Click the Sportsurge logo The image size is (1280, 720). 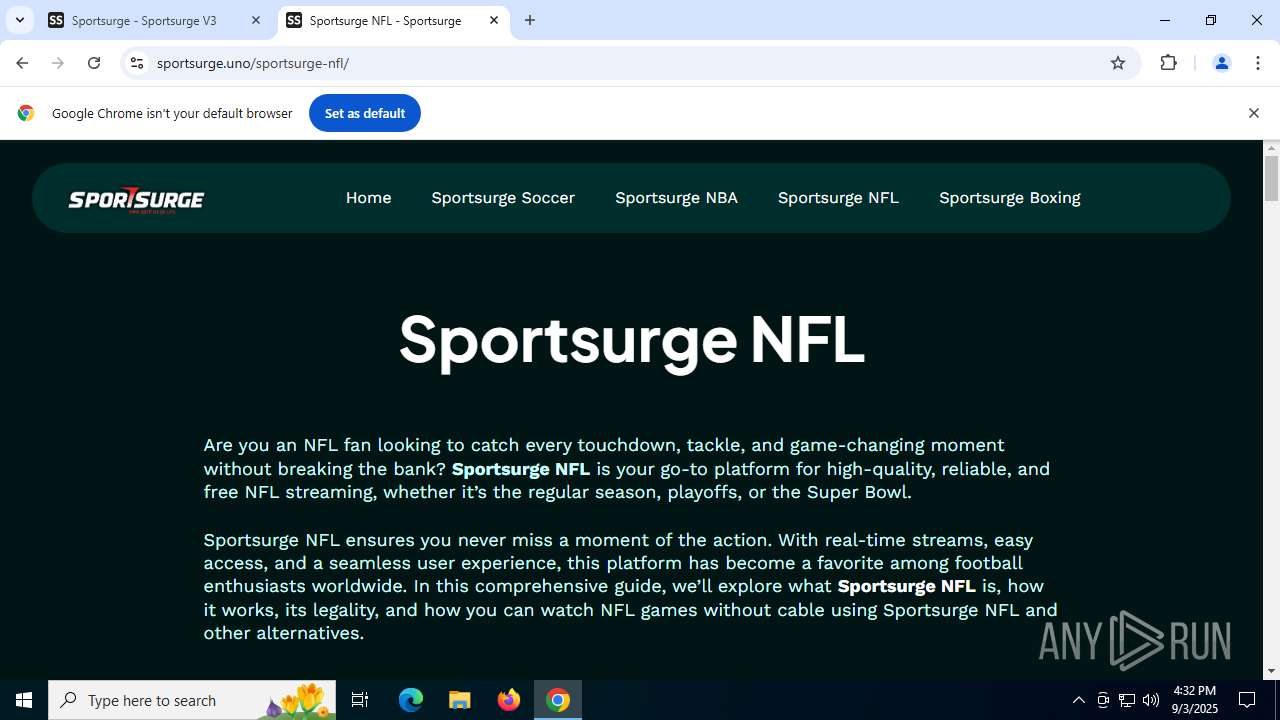pos(136,200)
